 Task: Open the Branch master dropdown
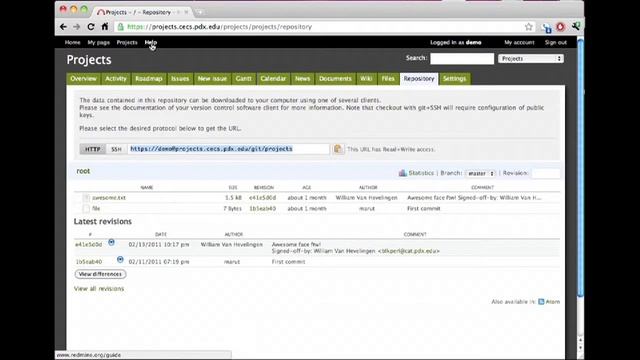[481, 173]
